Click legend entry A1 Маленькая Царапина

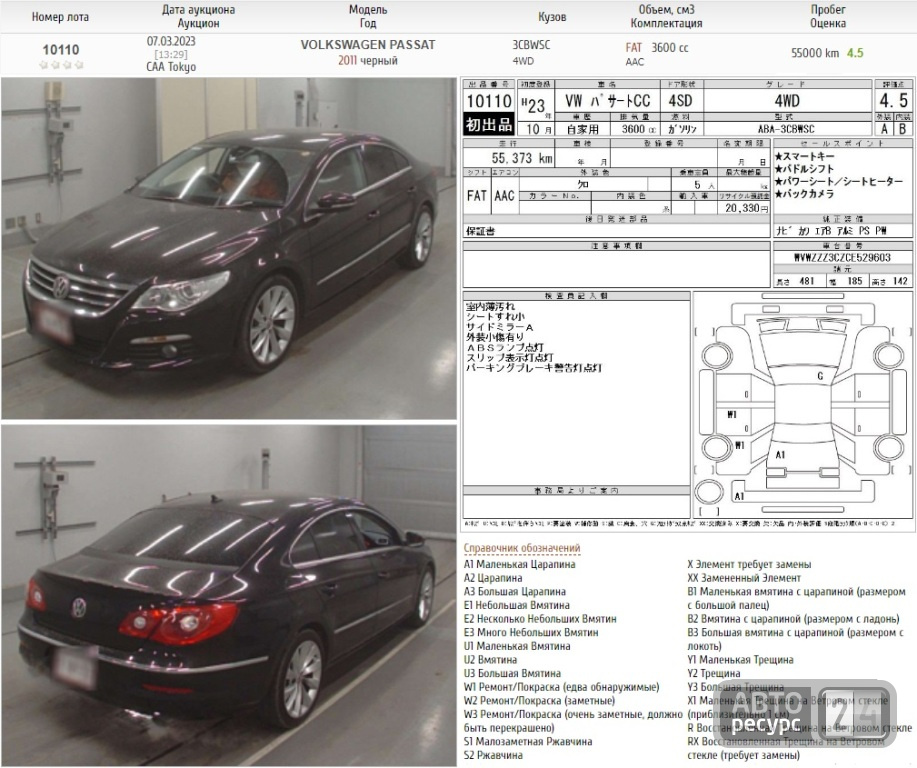(519, 564)
